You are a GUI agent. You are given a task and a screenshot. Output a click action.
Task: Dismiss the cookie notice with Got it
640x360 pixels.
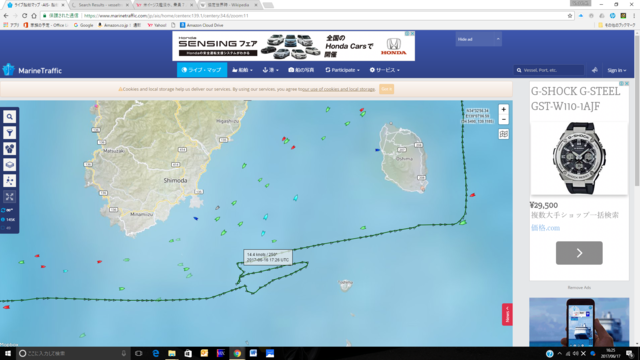point(386,89)
